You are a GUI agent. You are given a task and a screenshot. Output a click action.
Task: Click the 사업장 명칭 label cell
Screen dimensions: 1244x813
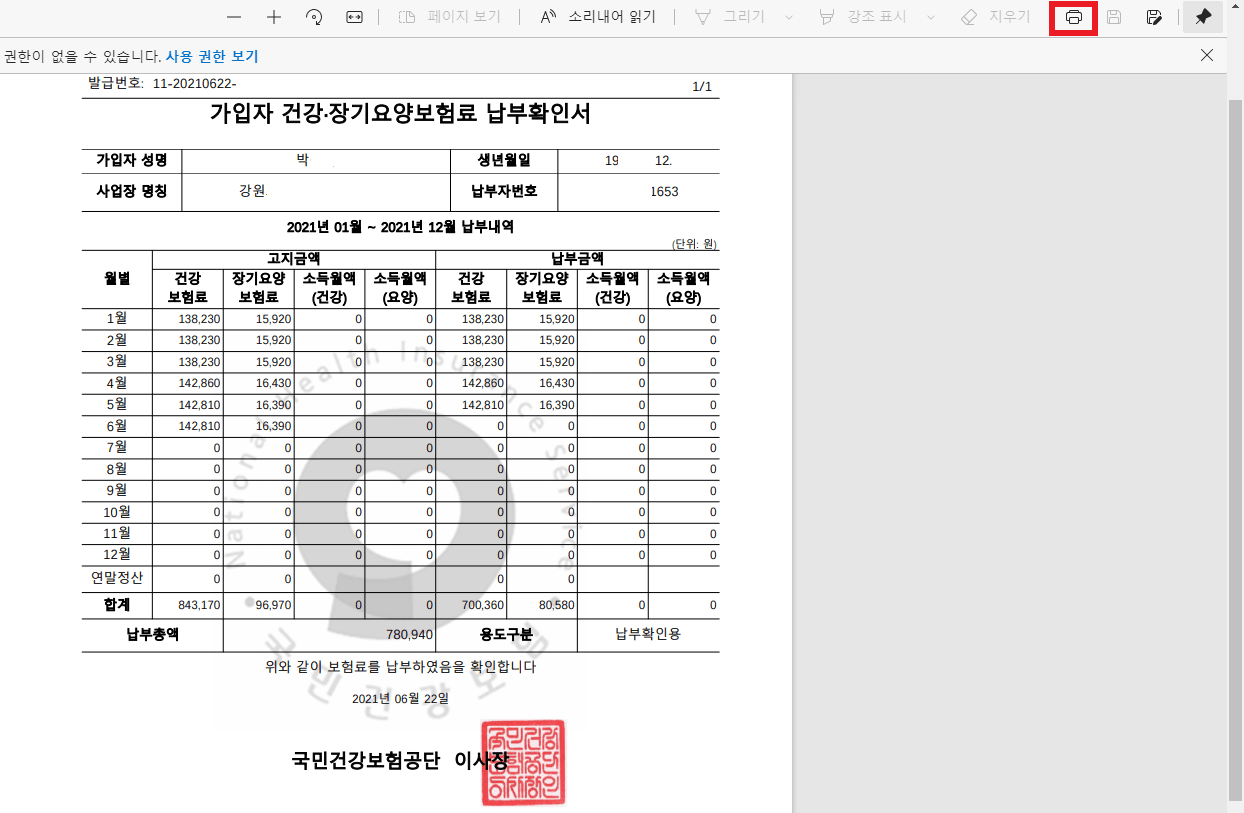(x=132, y=191)
